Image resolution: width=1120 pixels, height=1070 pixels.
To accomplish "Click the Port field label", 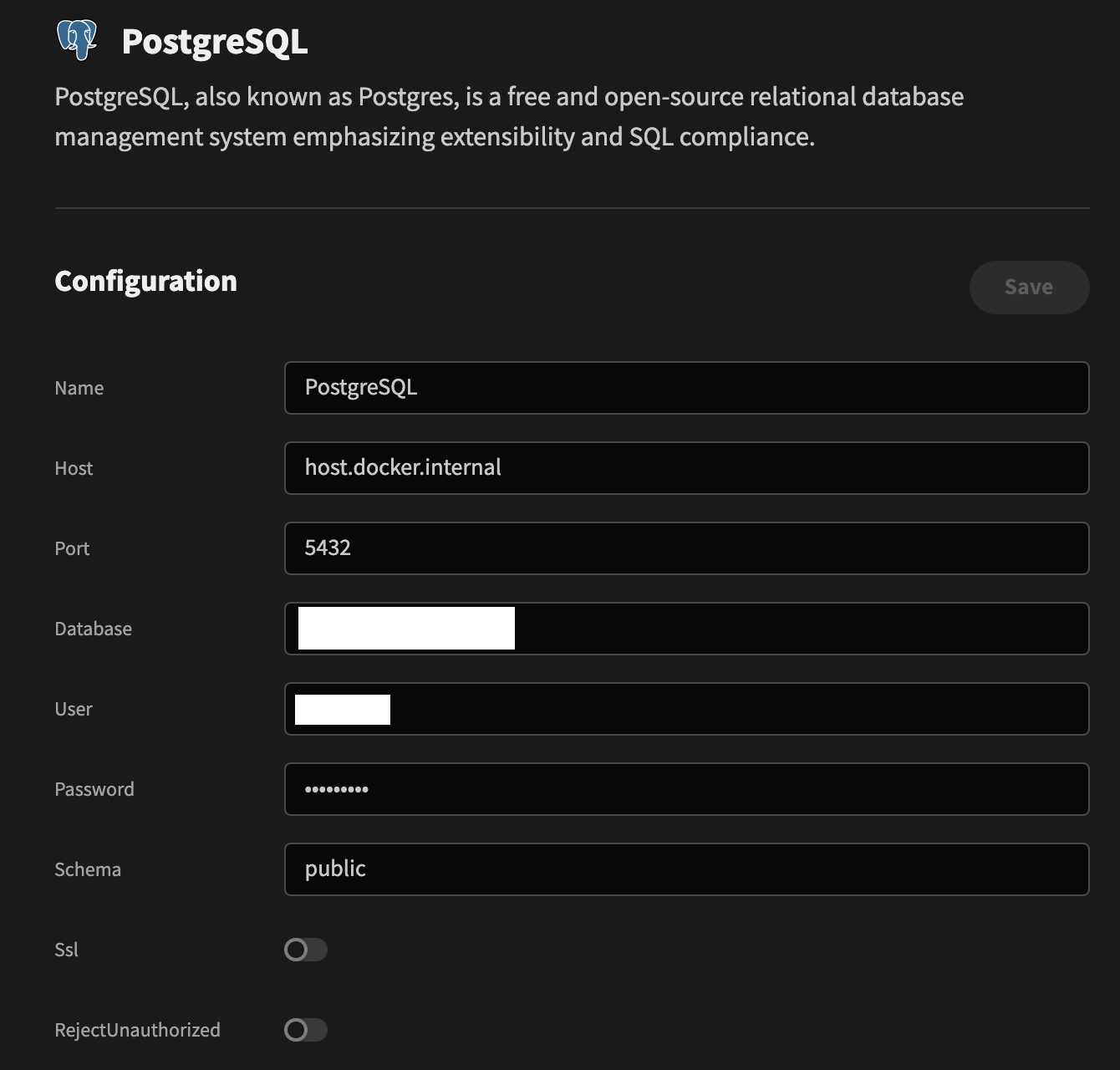I will (x=72, y=548).
